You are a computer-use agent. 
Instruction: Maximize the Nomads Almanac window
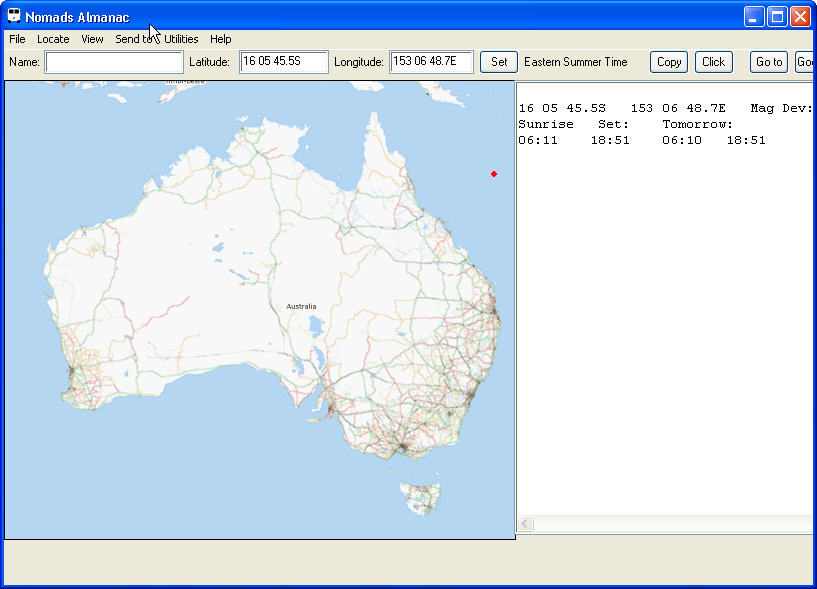[x=777, y=17]
